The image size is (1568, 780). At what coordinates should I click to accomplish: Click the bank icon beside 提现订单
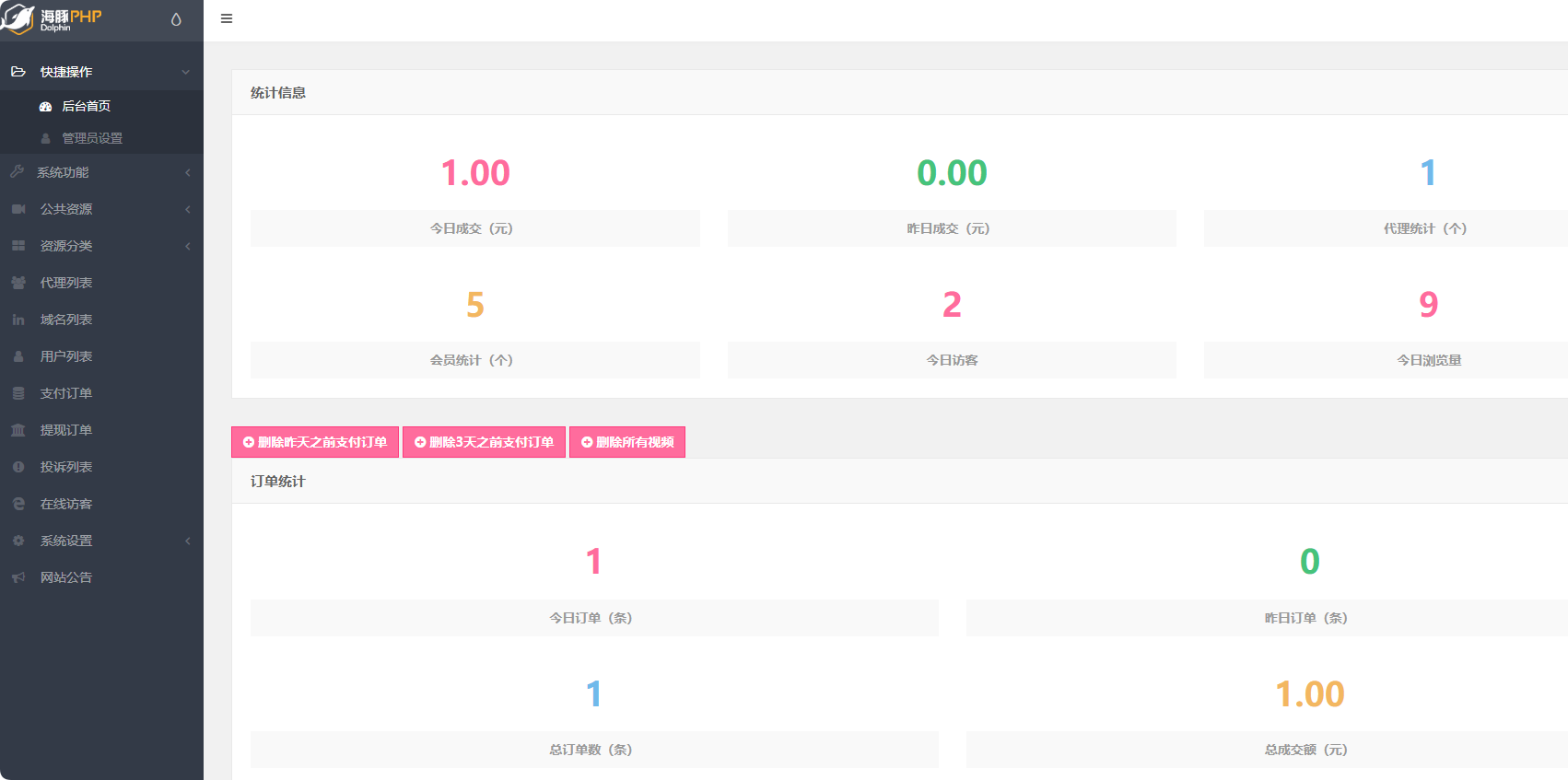pyautogui.click(x=18, y=430)
